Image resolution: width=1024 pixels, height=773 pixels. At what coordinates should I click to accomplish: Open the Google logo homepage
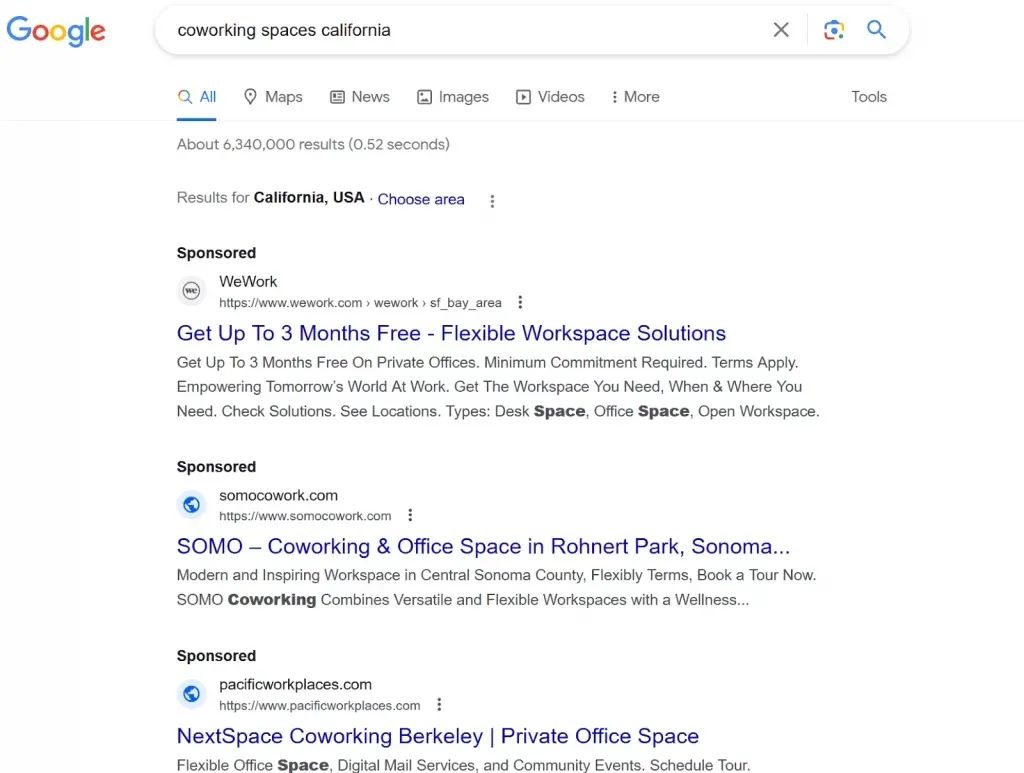56,31
